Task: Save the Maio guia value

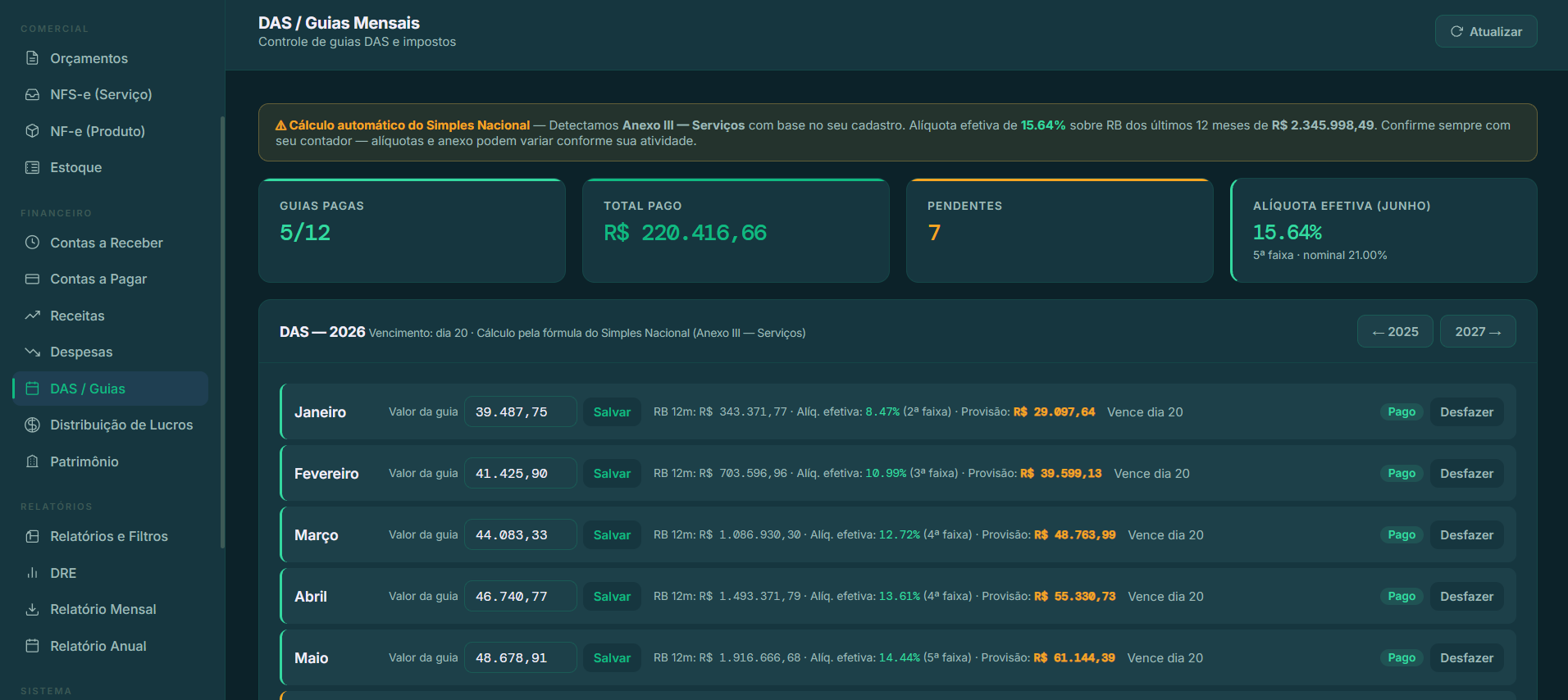Action: (x=612, y=657)
